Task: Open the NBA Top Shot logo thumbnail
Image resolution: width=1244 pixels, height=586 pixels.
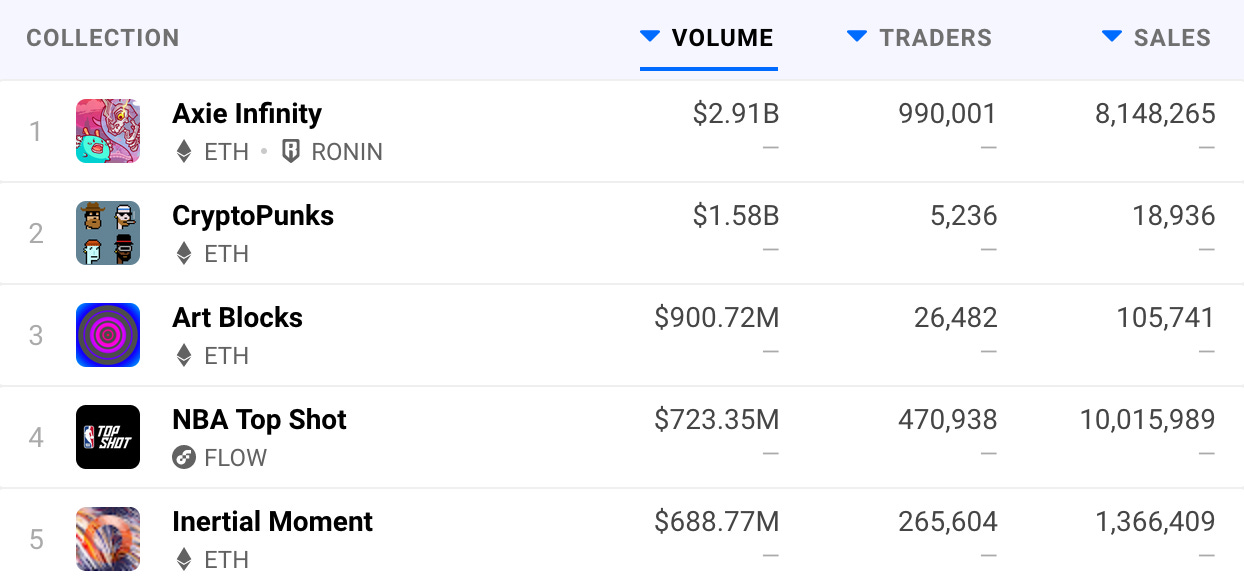Action: click(x=108, y=437)
